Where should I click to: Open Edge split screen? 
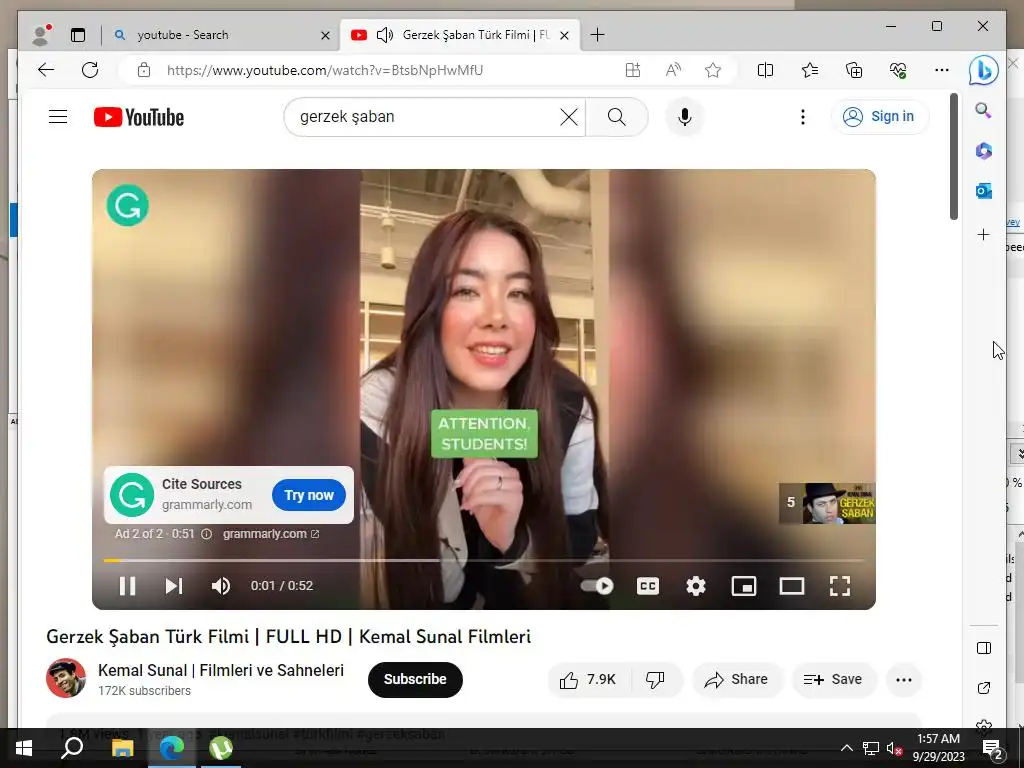(x=765, y=70)
